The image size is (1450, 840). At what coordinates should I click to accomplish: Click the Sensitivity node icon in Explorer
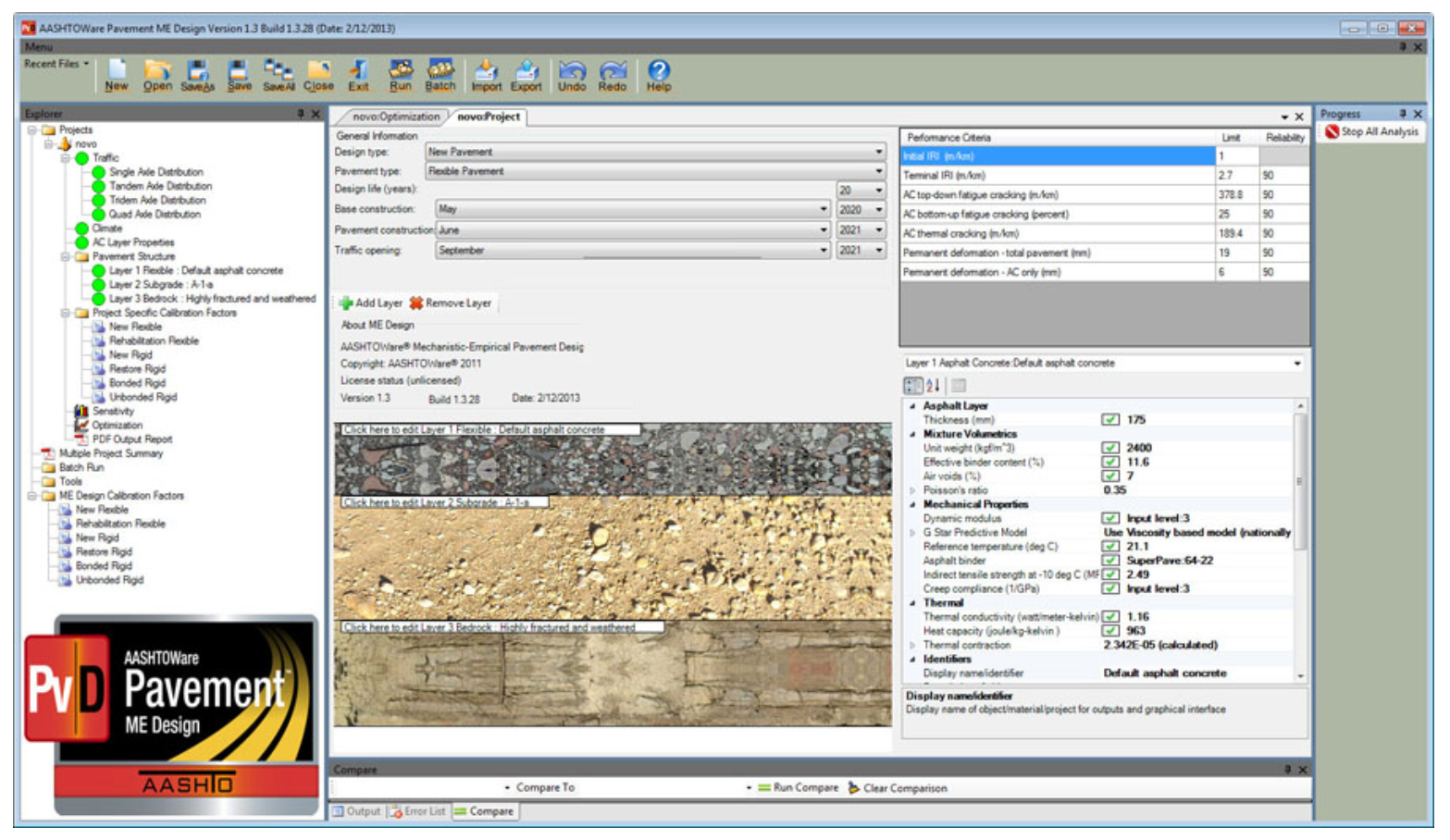(81, 411)
